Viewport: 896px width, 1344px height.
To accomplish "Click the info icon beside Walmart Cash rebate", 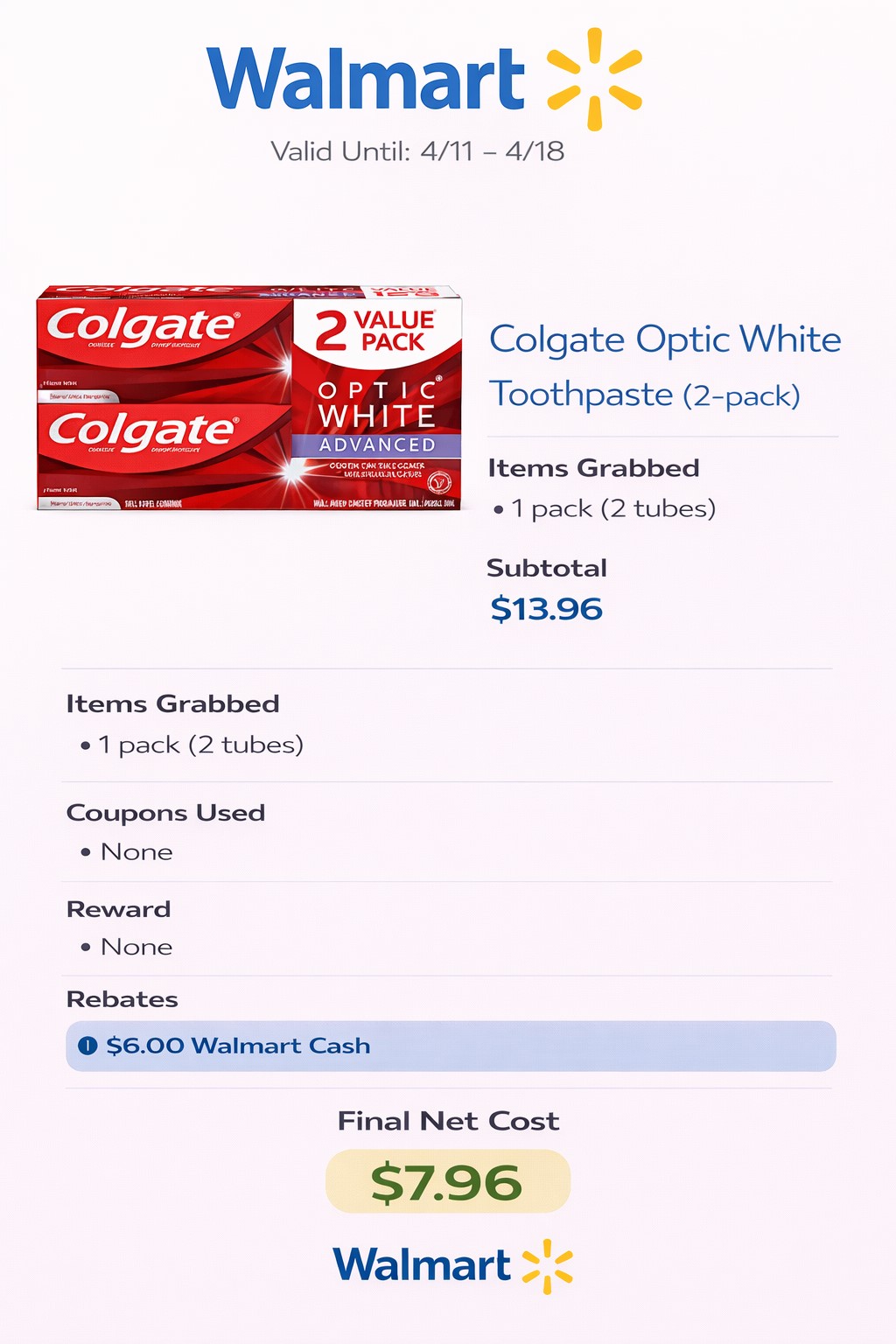I will (87, 1046).
